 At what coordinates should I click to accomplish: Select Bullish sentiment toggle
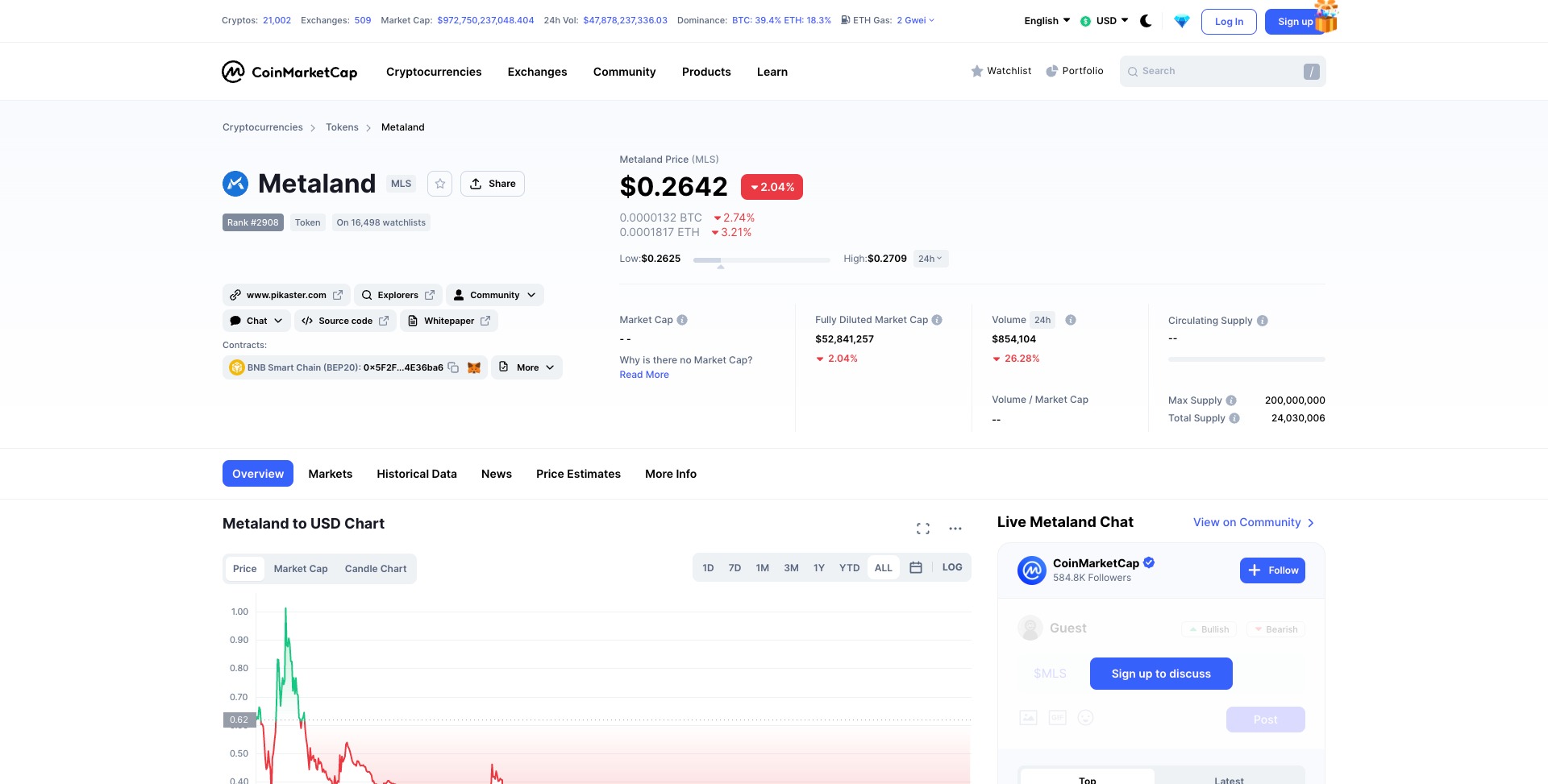tap(1209, 629)
